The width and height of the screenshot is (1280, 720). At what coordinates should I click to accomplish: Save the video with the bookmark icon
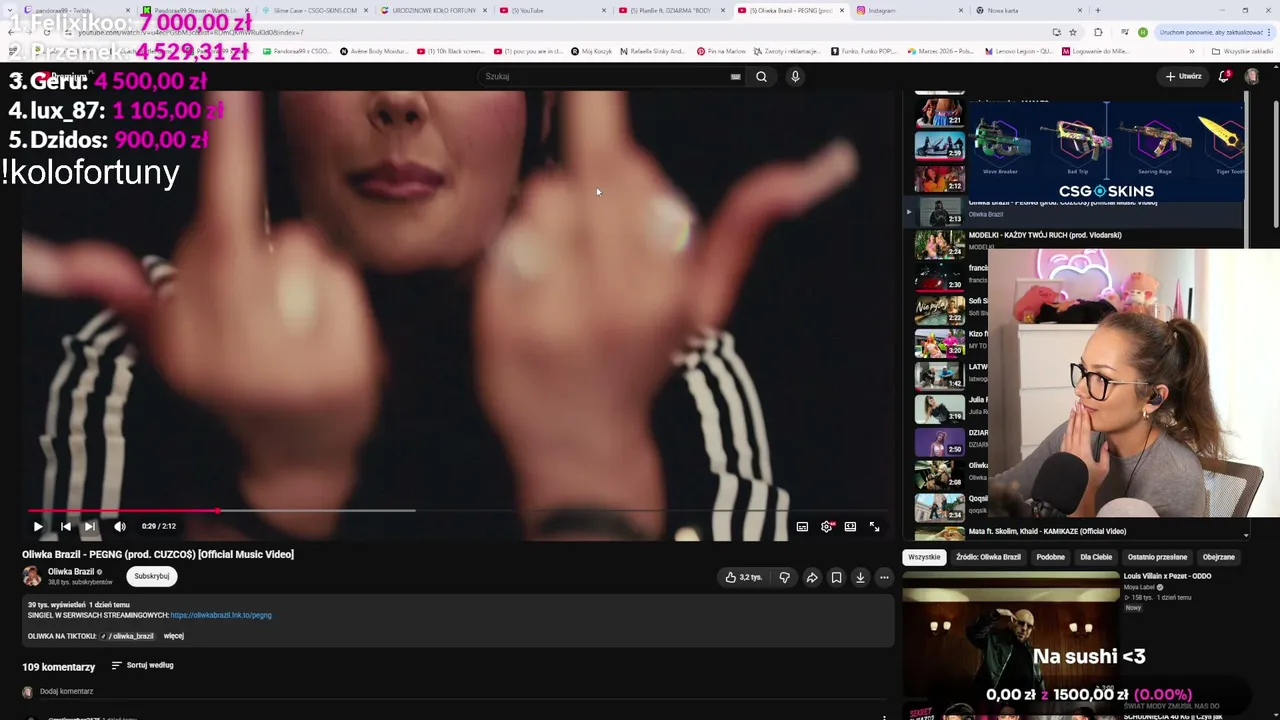tap(836, 577)
